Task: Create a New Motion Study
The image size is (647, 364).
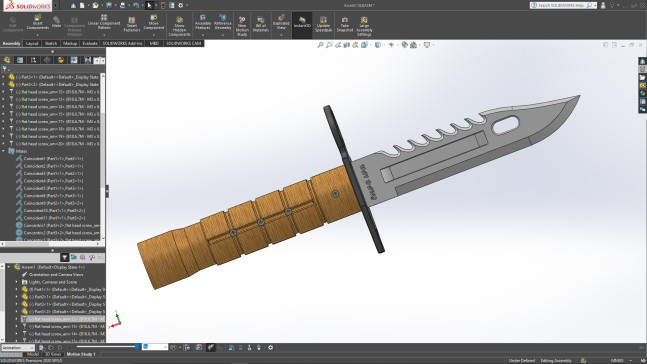Action: (242, 26)
